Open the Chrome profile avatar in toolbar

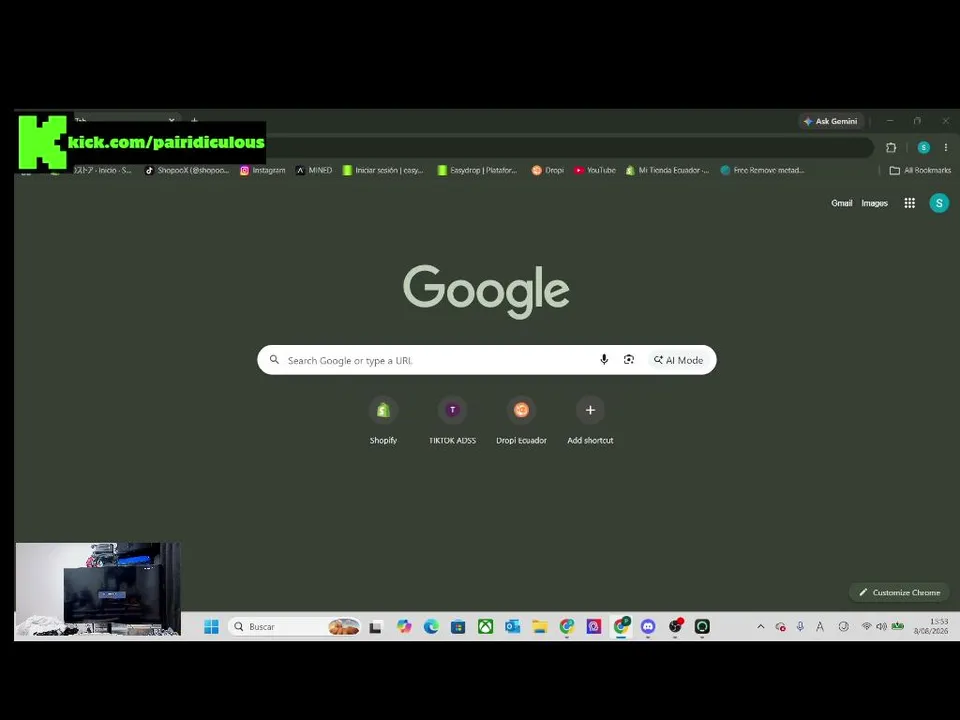923,148
